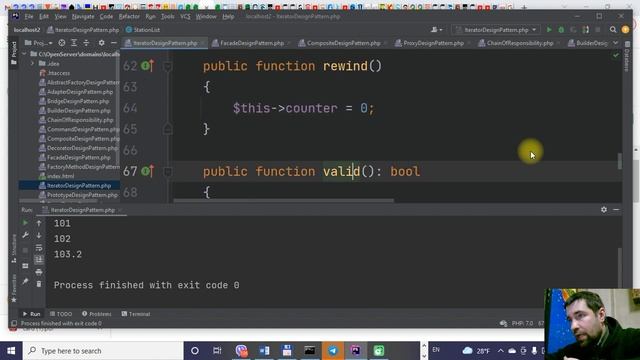Click the fold end marker at line 65
The width and height of the screenshot is (640, 360).
167,129
